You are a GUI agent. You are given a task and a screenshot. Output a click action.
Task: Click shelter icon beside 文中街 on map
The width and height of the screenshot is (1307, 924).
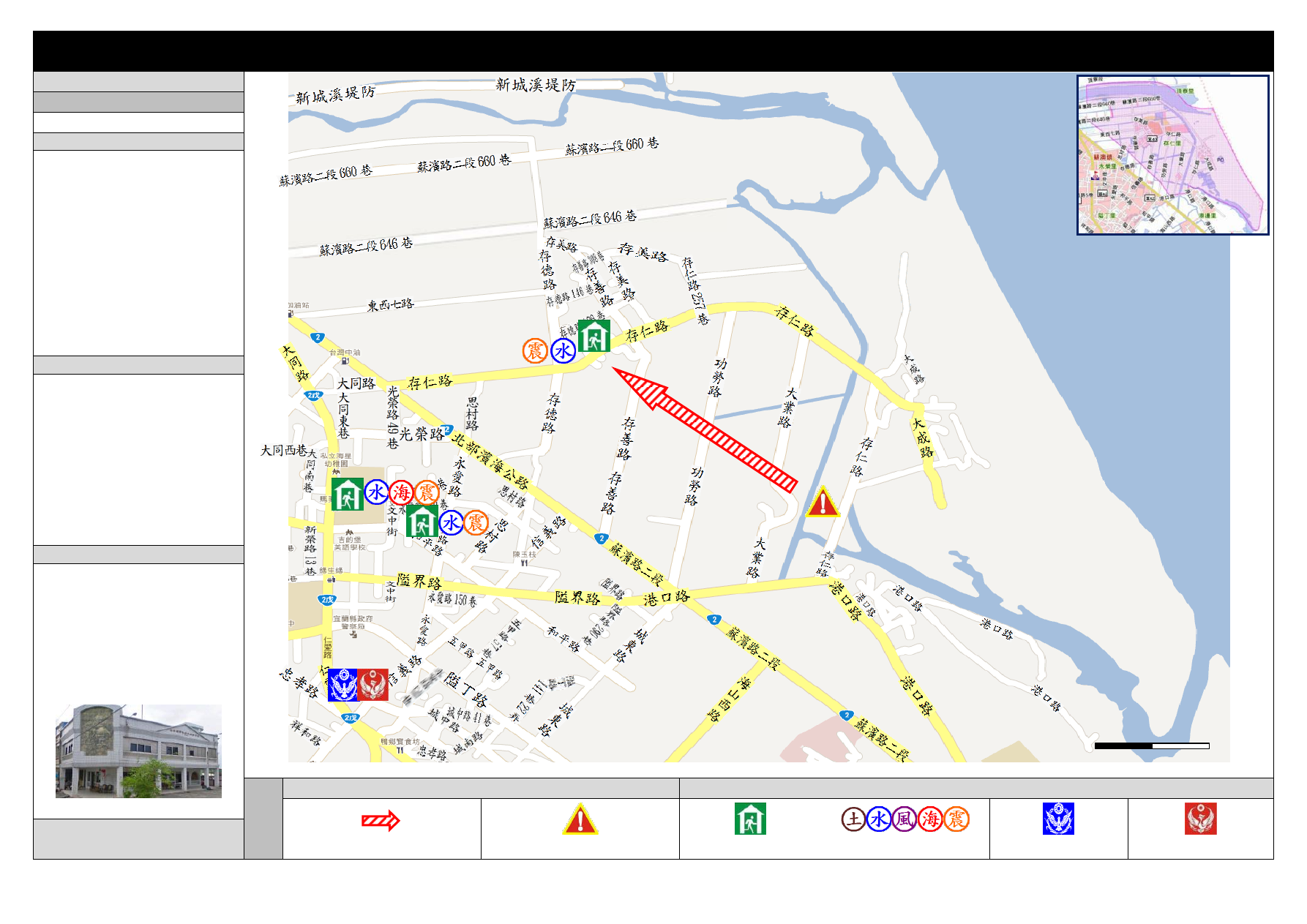tap(422, 522)
